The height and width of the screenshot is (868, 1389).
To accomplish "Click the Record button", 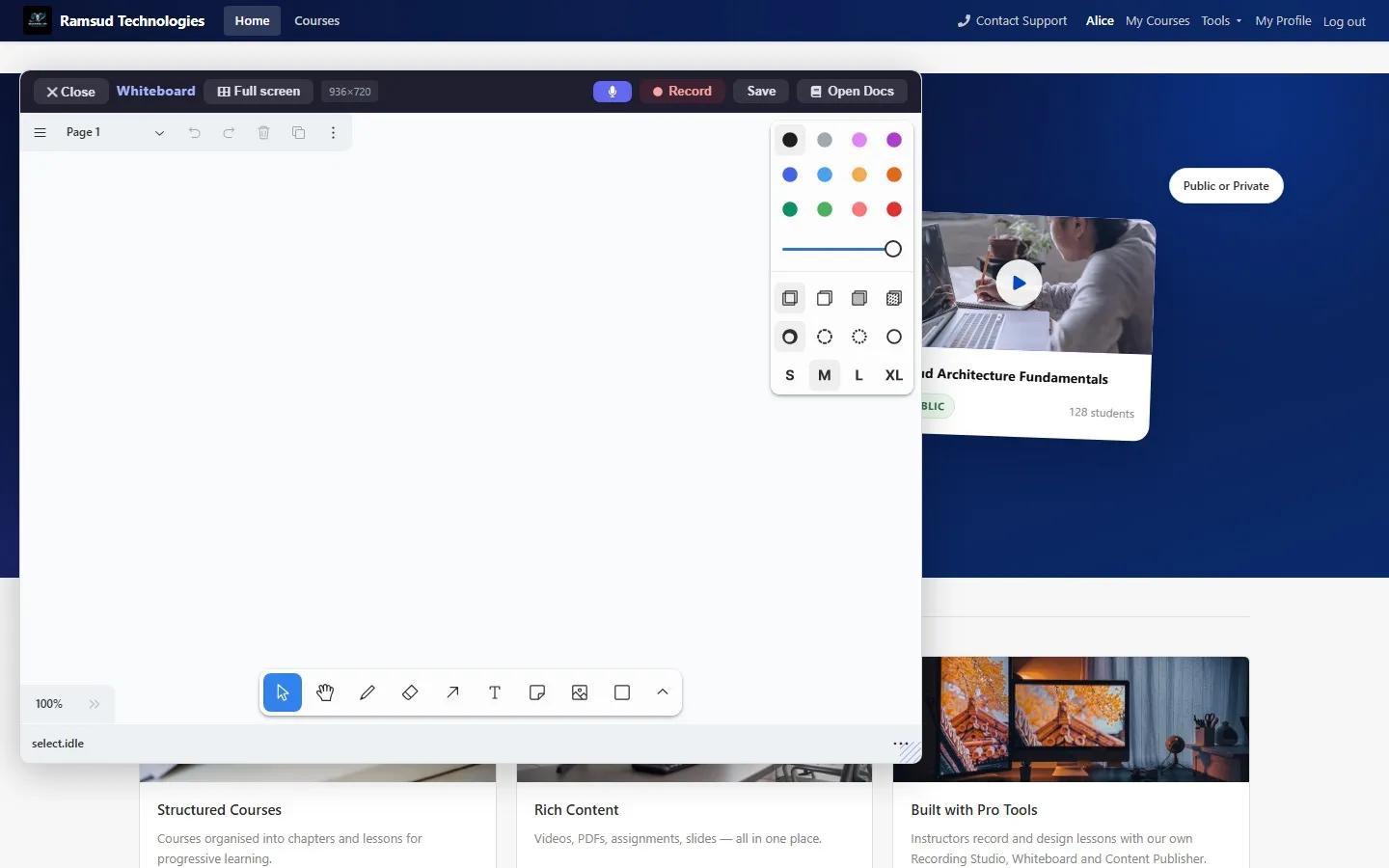I will (683, 92).
